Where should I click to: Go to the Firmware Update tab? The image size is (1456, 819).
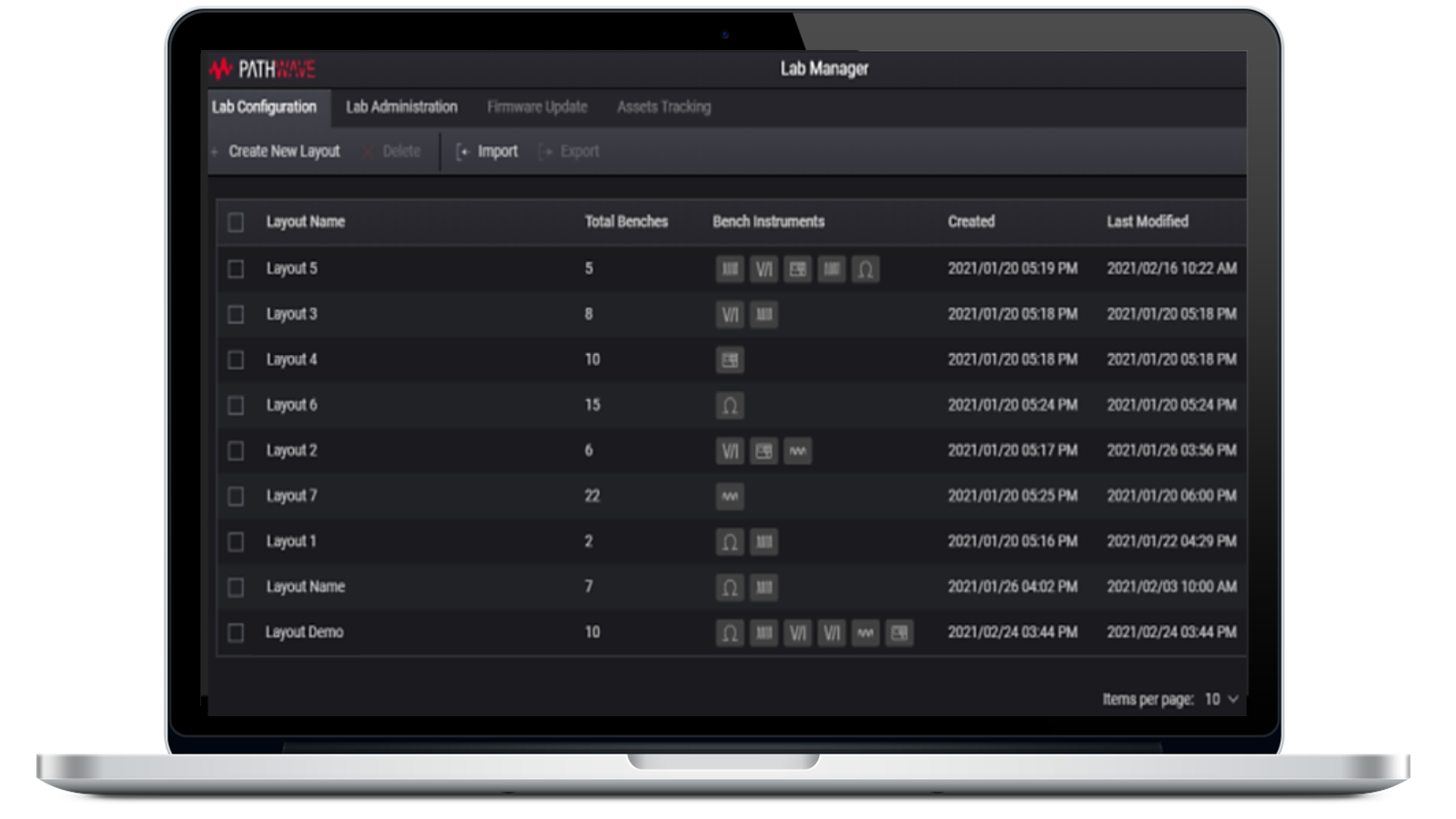pos(537,107)
